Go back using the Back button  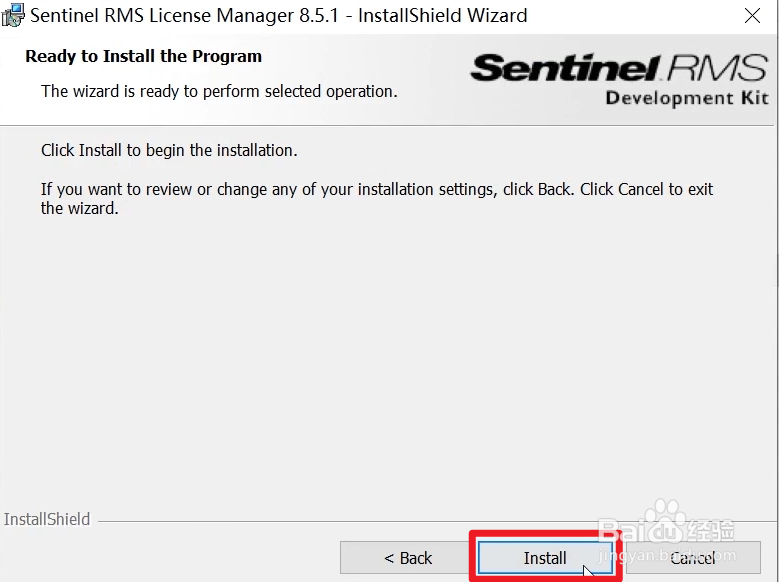tap(408, 558)
